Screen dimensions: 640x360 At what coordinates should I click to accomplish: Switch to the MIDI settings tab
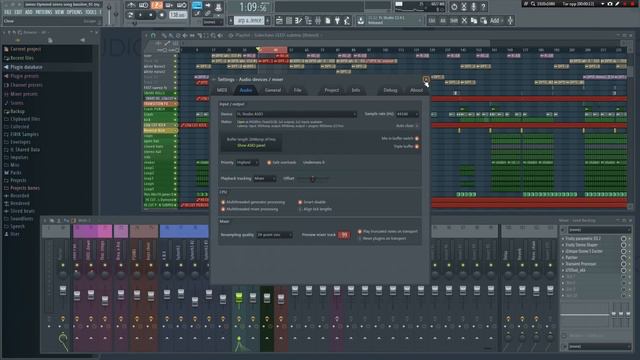point(222,90)
